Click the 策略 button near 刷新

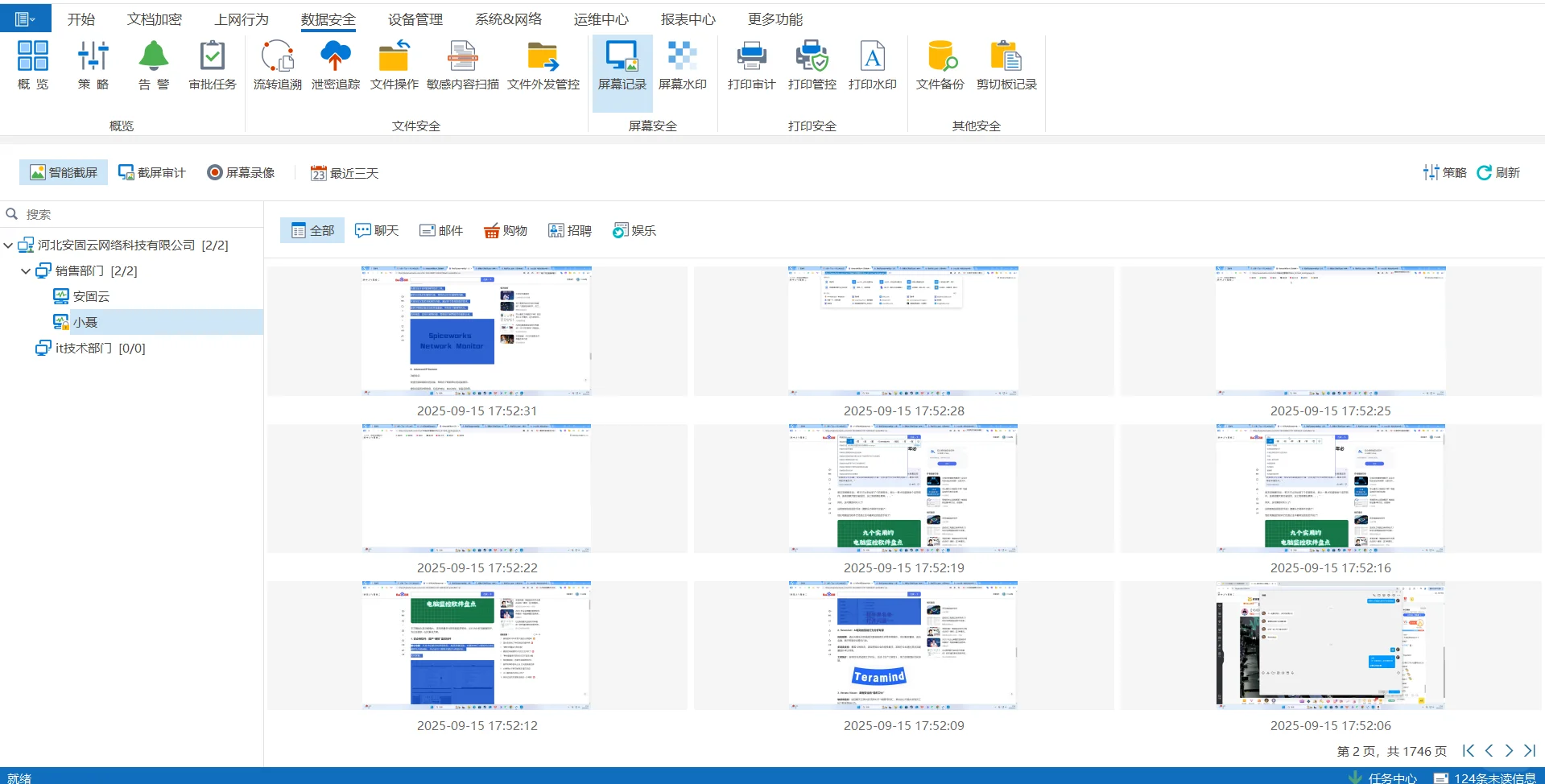[1445, 172]
